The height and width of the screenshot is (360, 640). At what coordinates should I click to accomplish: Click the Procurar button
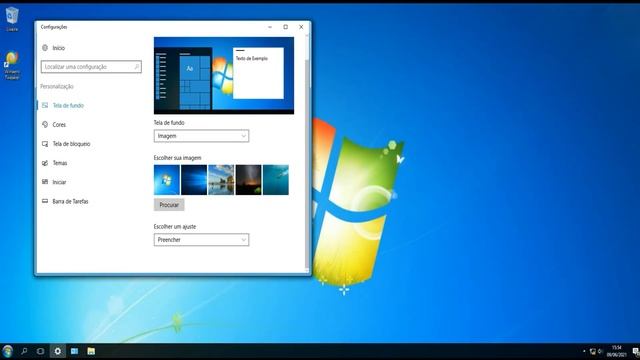pyautogui.click(x=169, y=205)
